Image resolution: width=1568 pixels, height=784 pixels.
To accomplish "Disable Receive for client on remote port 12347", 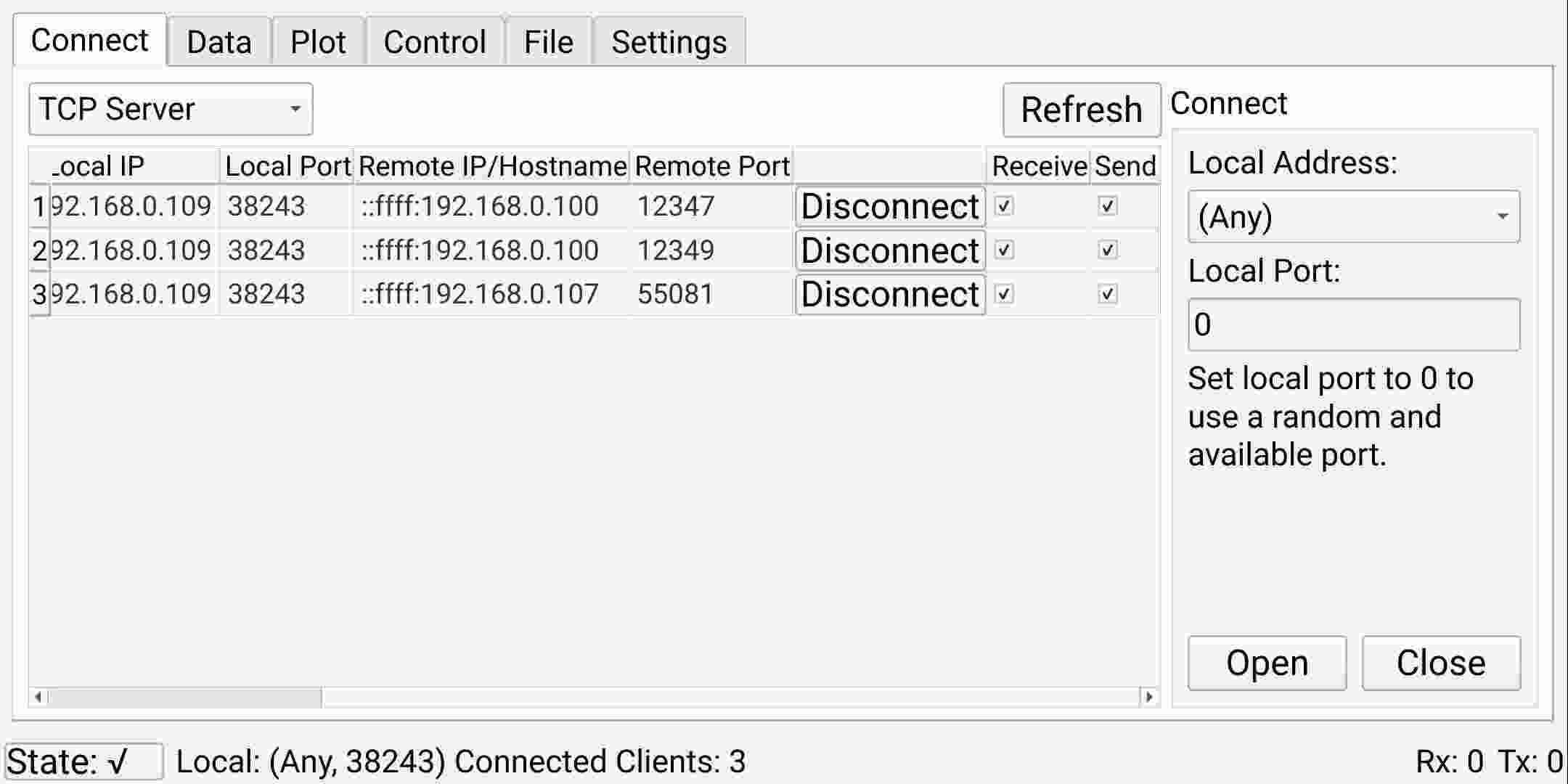I will pos(1005,206).
